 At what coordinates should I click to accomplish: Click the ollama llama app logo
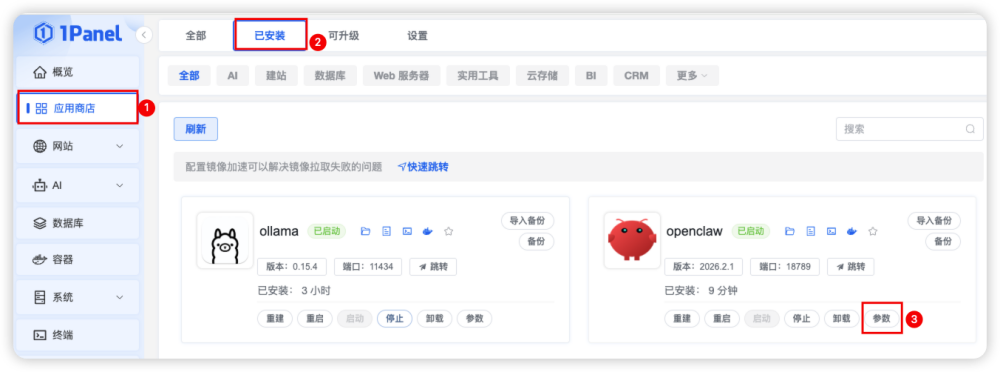pyautogui.click(x=225, y=241)
